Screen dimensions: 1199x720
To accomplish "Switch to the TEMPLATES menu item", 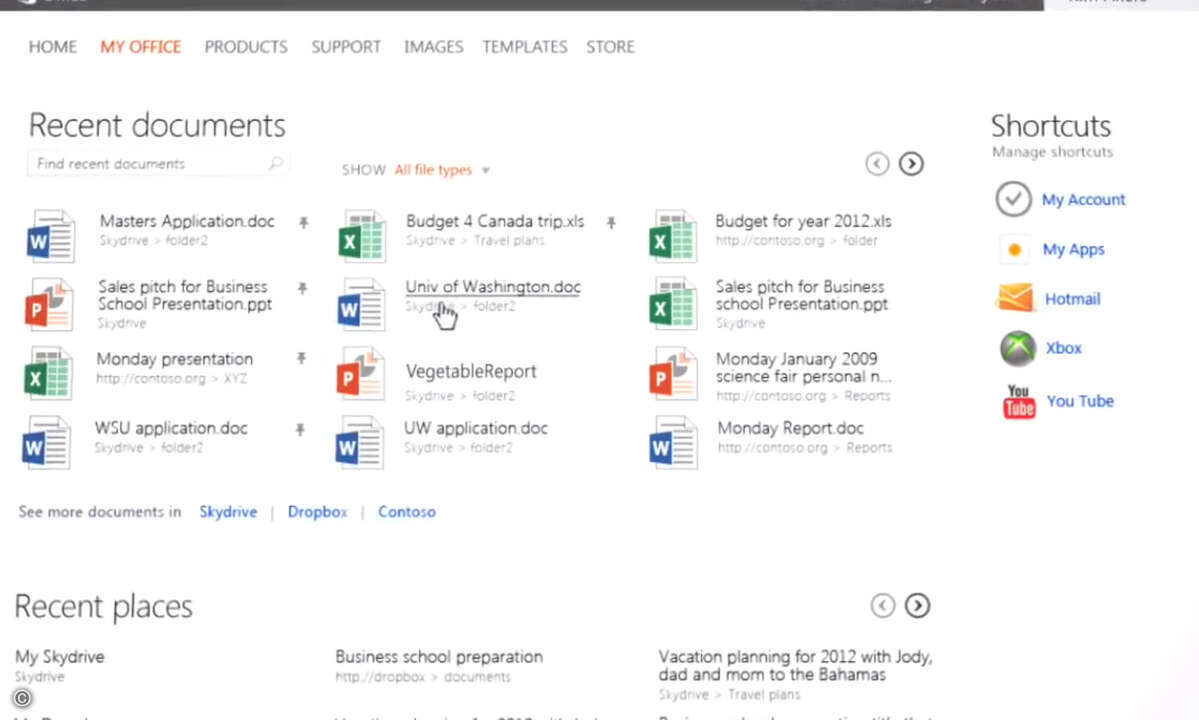I will click(x=524, y=46).
